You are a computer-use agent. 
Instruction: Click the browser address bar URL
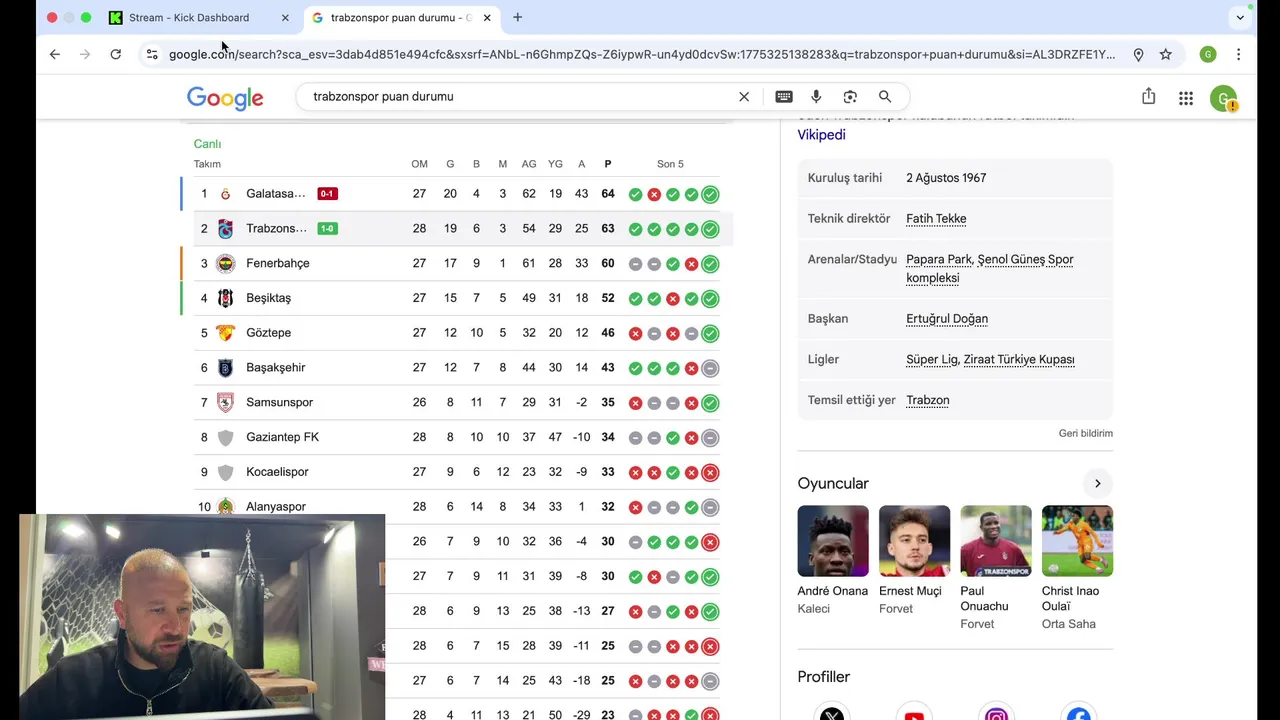click(x=642, y=55)
